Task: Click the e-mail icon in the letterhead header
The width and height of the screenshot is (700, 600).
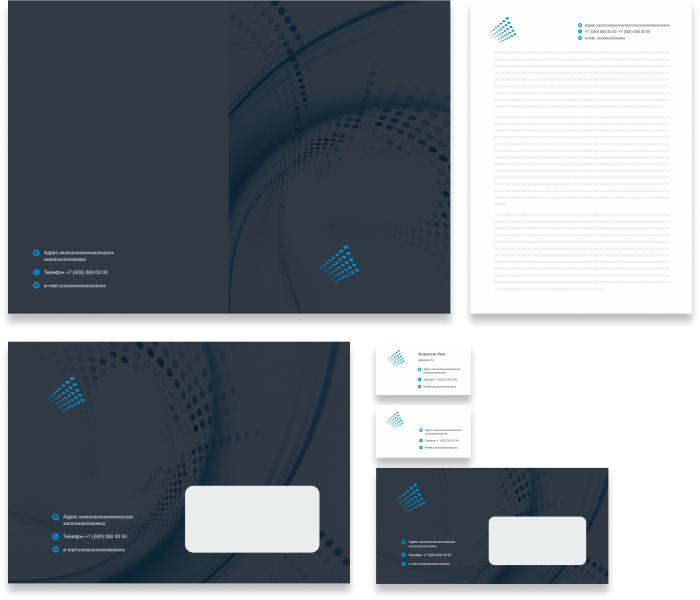Action: 580,38
